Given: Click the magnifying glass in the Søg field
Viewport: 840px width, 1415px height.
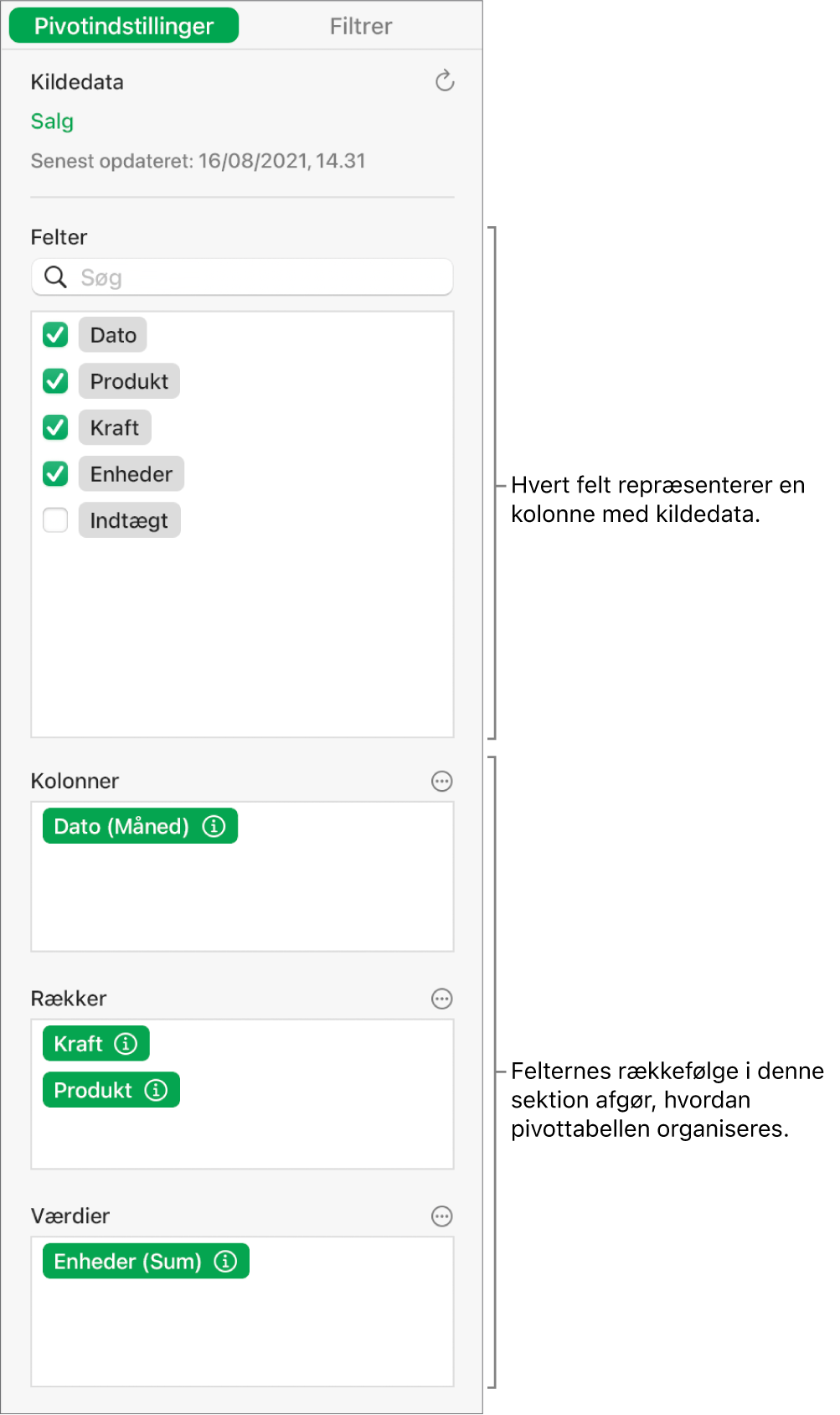Looking at the screenshot, I should point(54,276).
